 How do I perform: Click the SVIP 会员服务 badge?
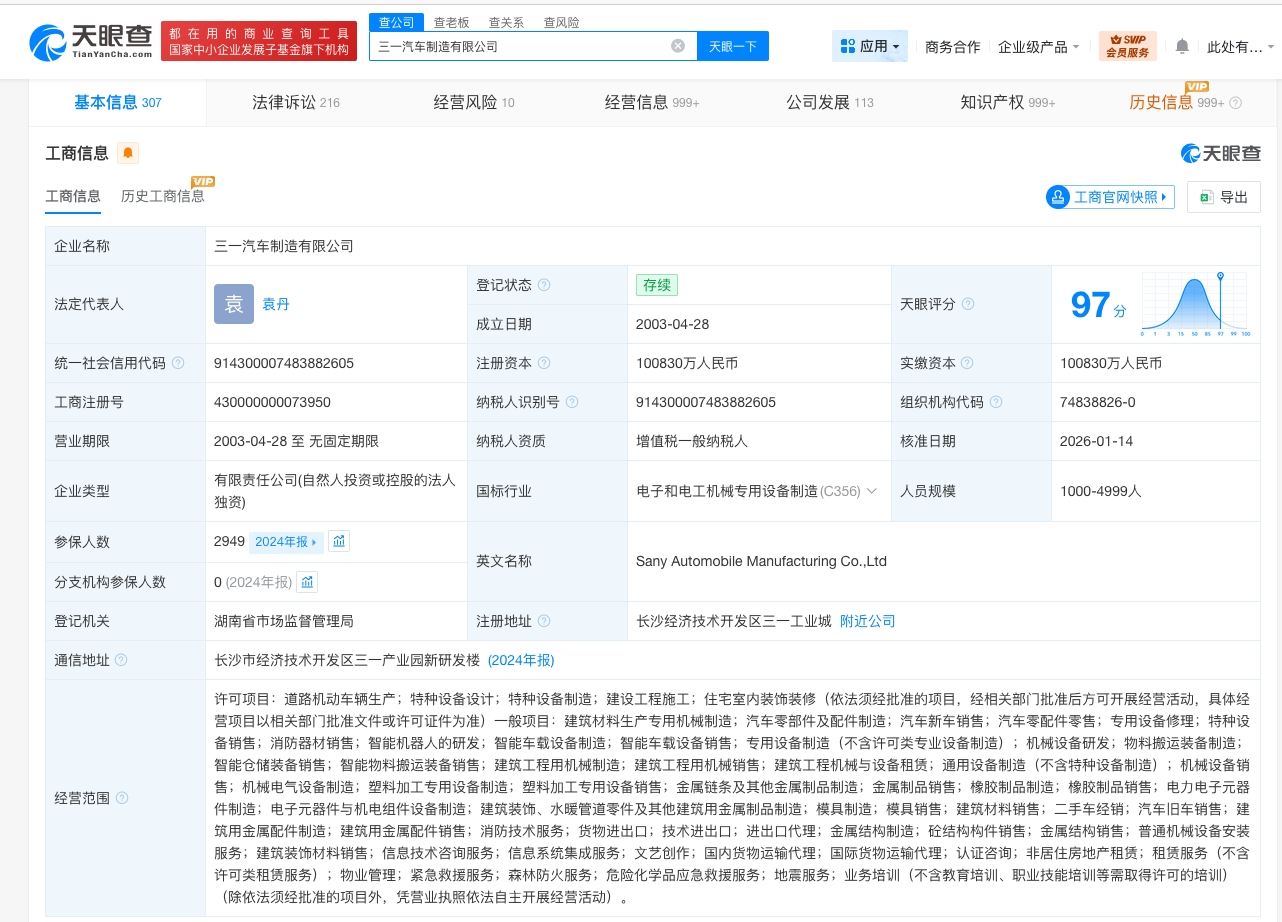[x=1127, y=46]
